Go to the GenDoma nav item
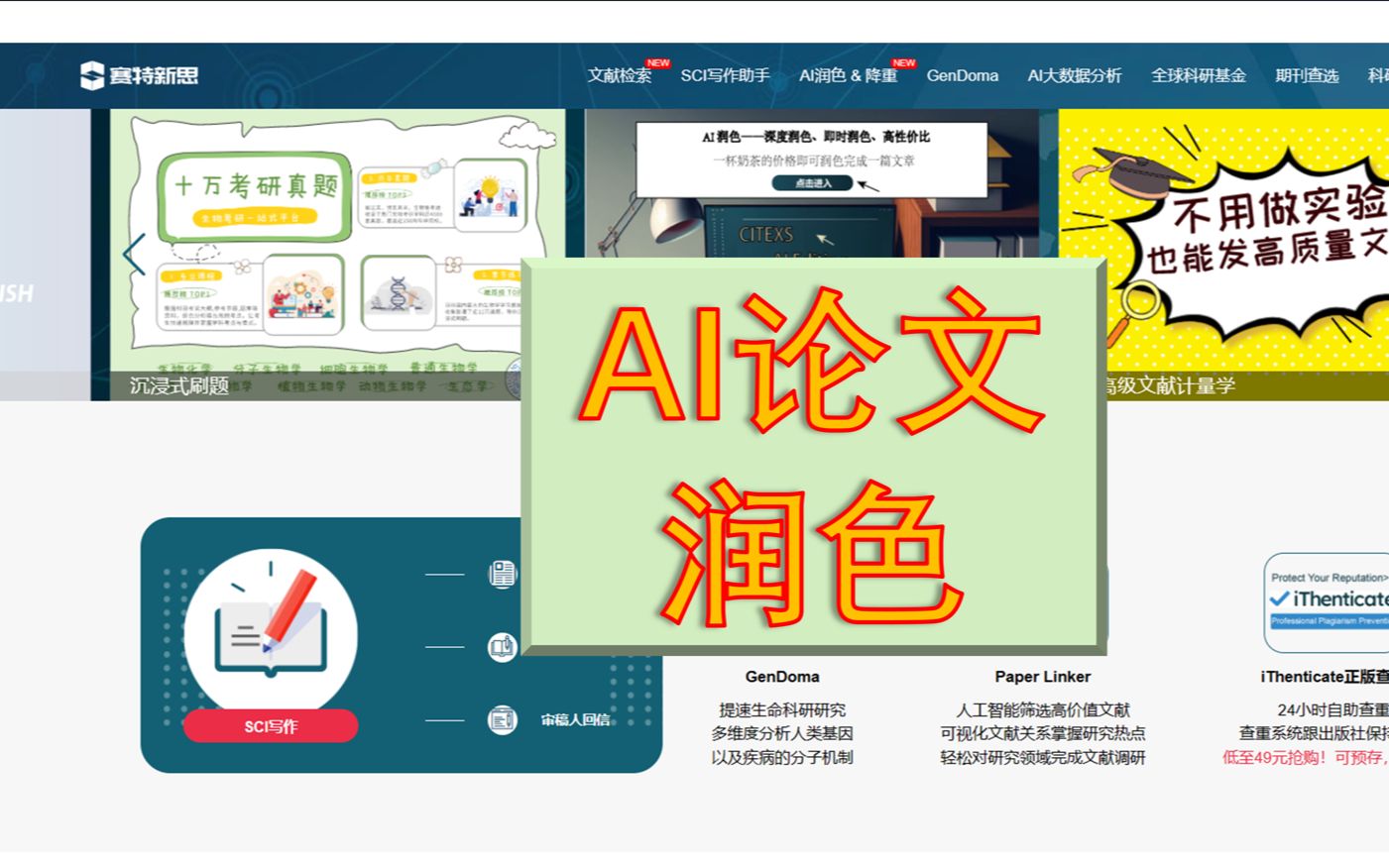Screen dimensions: 1389x868 962,75
